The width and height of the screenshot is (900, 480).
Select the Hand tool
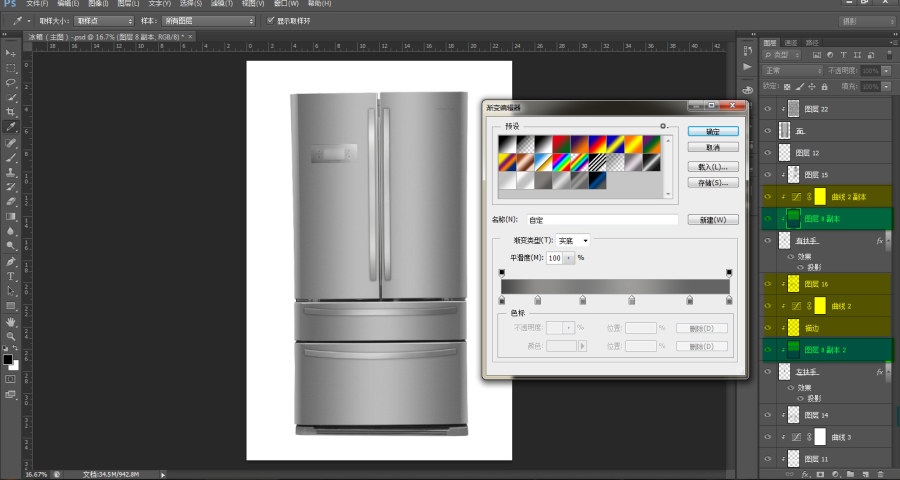[11, 322]
